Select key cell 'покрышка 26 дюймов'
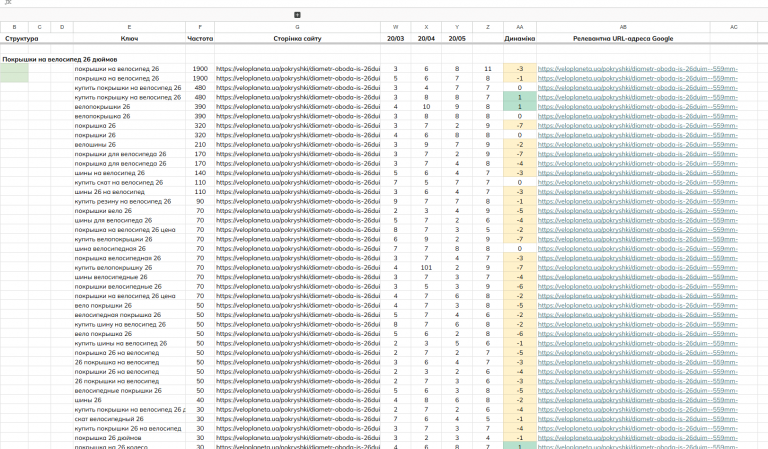This screenshot has width=768, height=449. 129,438
